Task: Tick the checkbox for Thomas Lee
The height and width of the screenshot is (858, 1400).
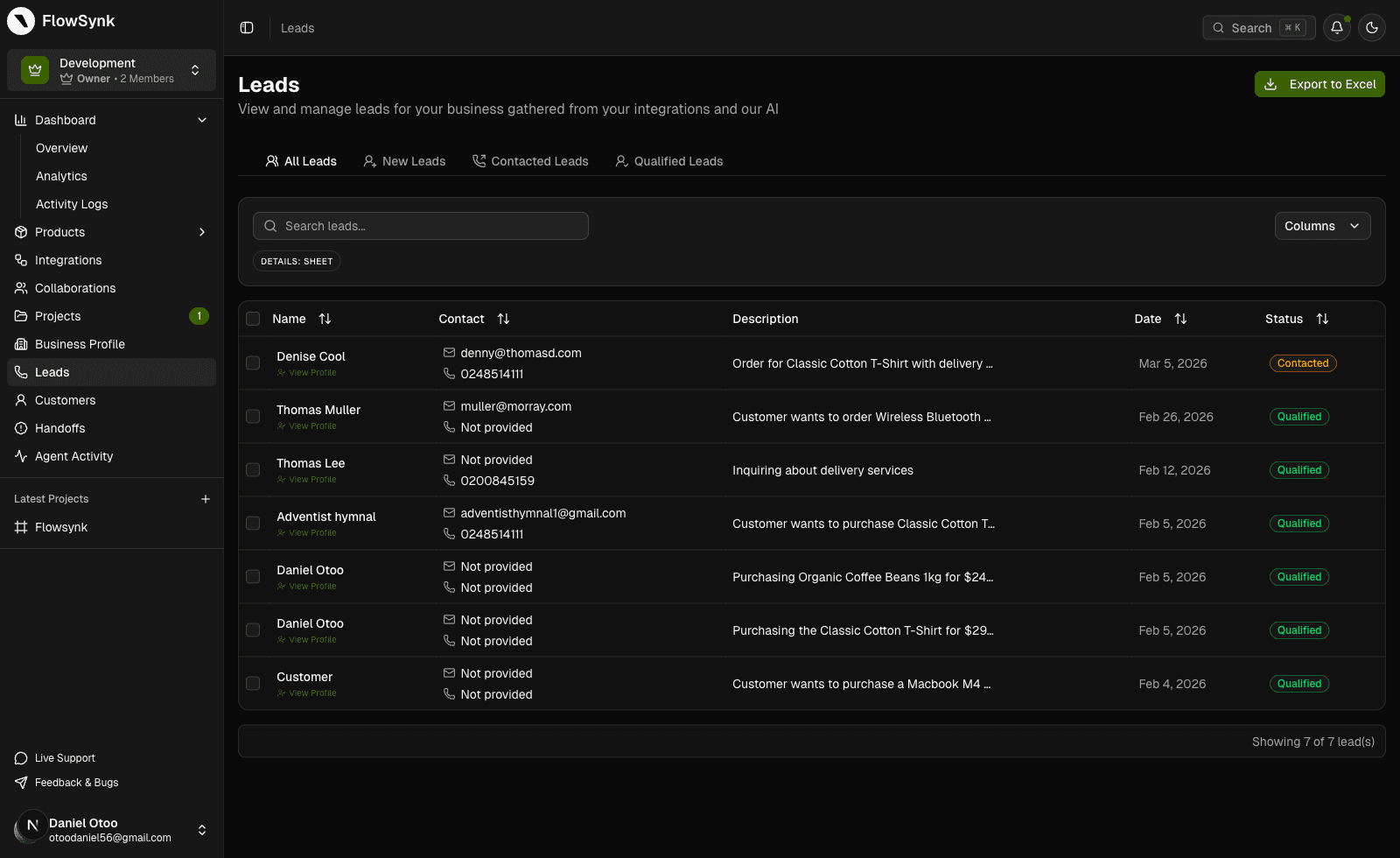Action: pos(253,470)
